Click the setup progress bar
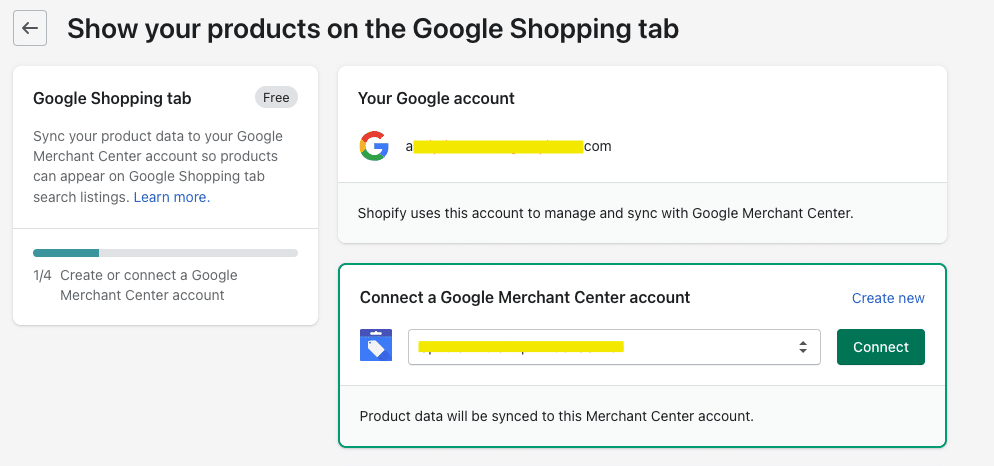The image size is (994, 466). pyautogui.click(x=165, y=253)
